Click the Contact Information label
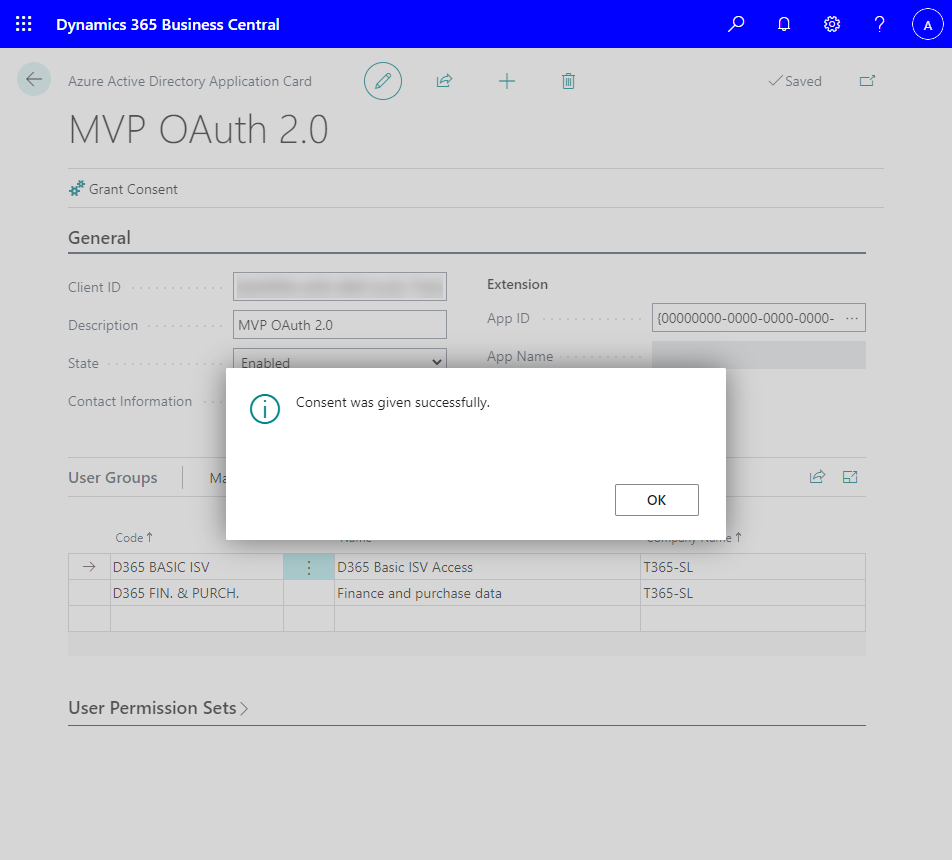Viewport: 952px width, 860px height. tap(130, 401)
